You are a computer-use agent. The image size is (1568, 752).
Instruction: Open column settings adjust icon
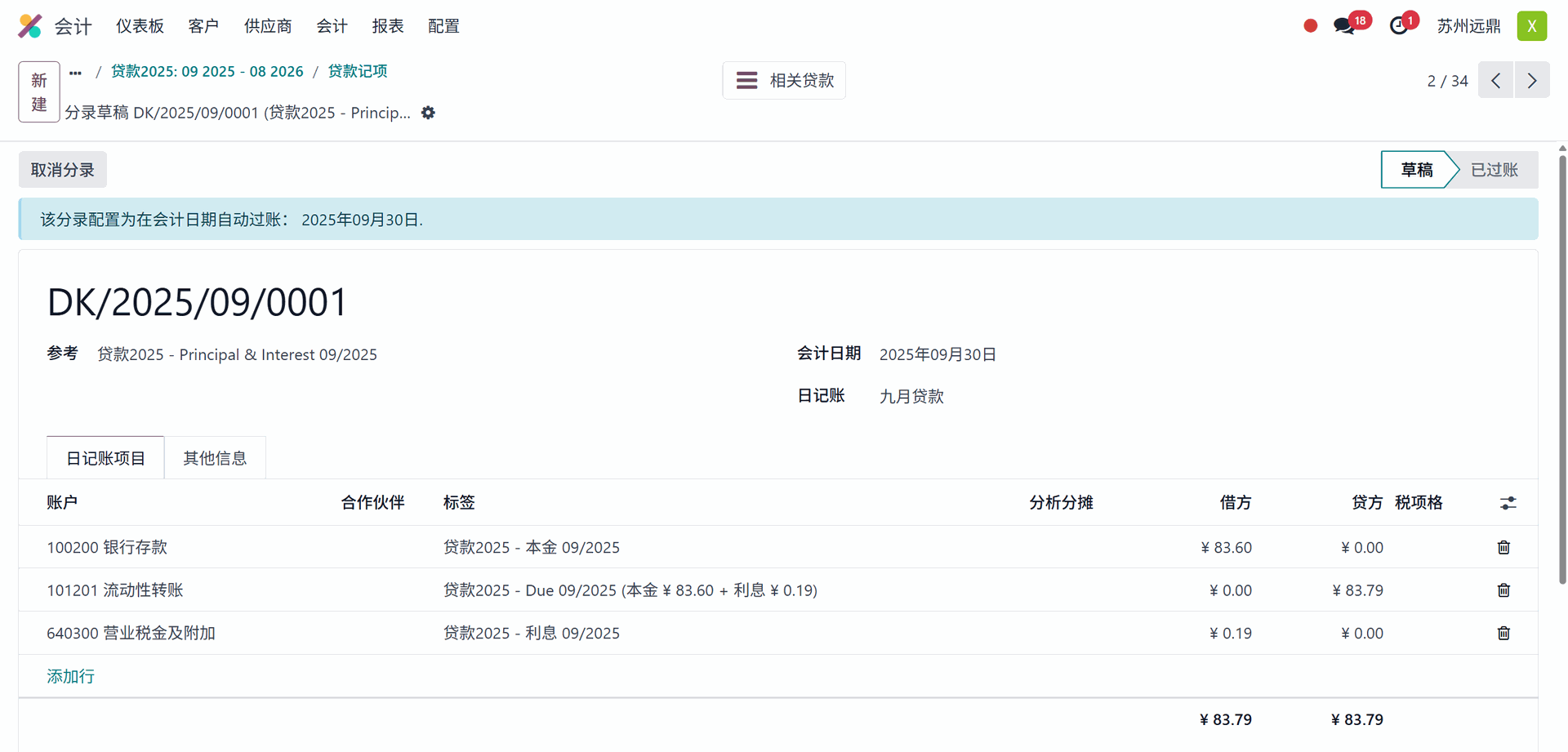click(1508, 503)
